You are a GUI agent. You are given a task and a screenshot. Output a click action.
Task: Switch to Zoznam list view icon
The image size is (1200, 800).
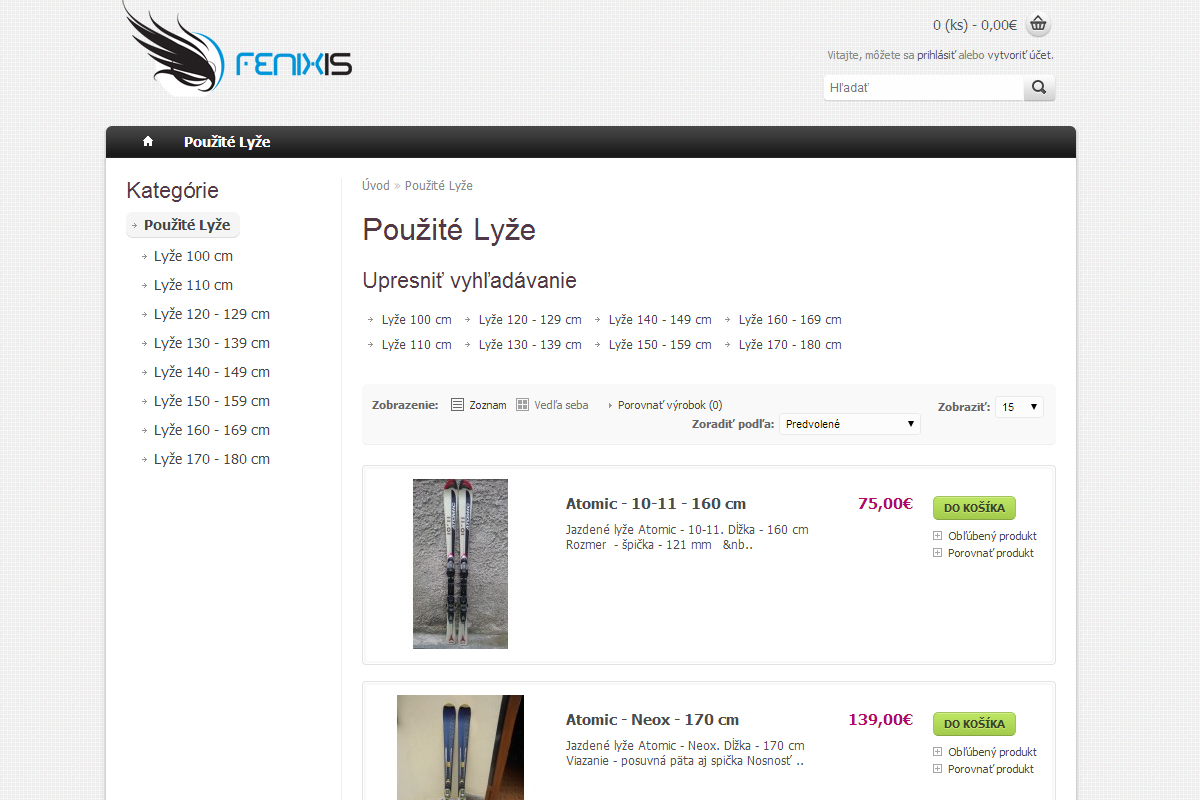(456, 404)
